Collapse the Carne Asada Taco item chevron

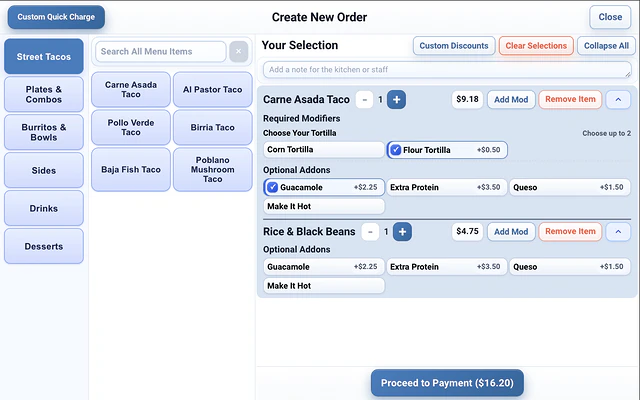click(618, 100)
